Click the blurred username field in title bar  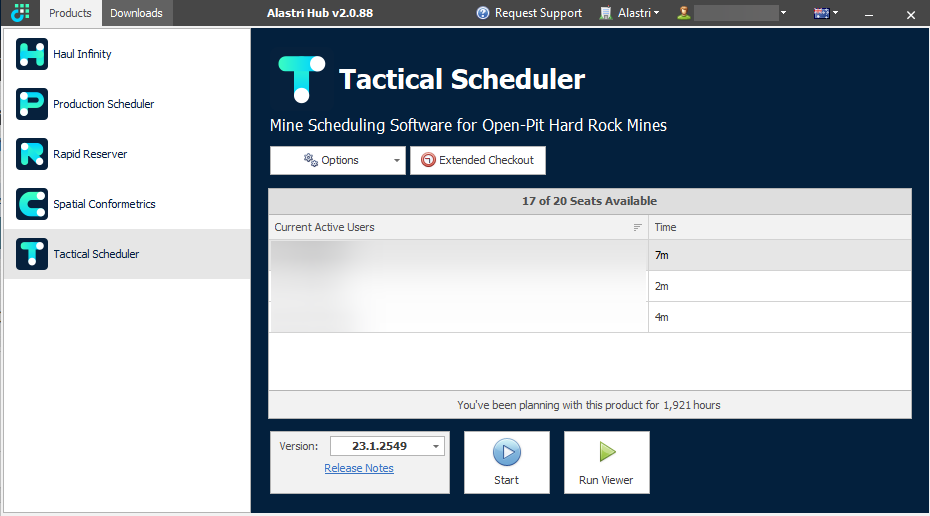[736, 12]
